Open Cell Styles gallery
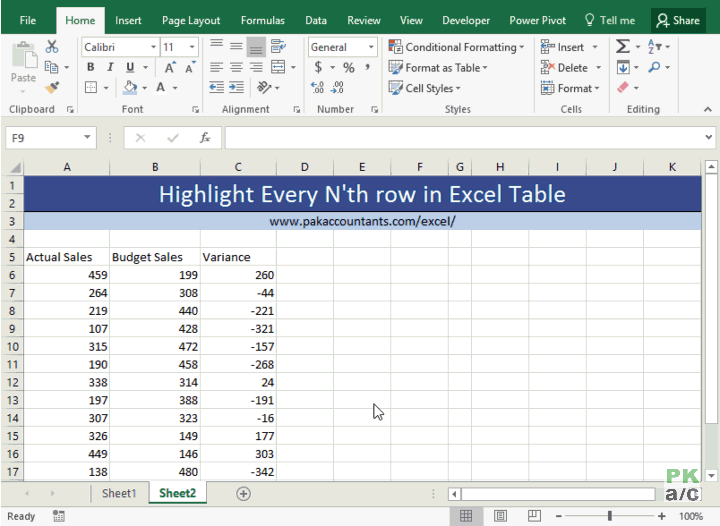The height and width of the screenshot is (526, 720). (x=424, y=88)
